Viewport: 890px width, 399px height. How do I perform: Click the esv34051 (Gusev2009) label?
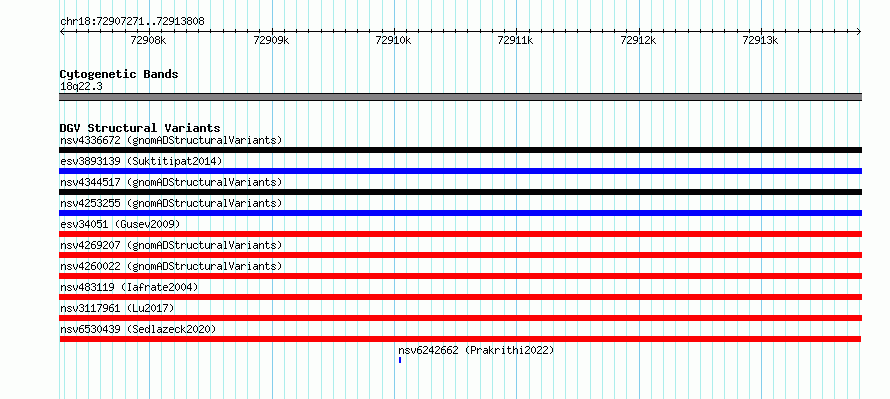[120, 224]
